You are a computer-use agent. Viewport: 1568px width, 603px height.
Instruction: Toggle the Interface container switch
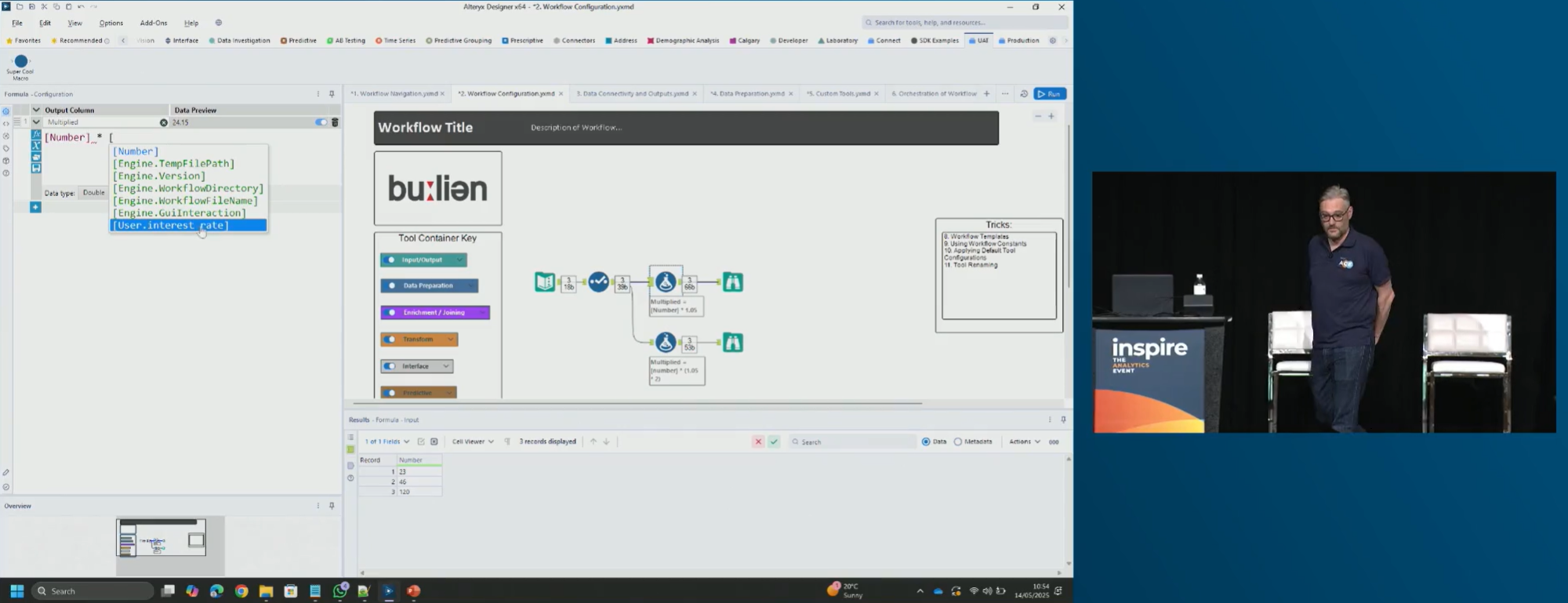click(390, 366)
